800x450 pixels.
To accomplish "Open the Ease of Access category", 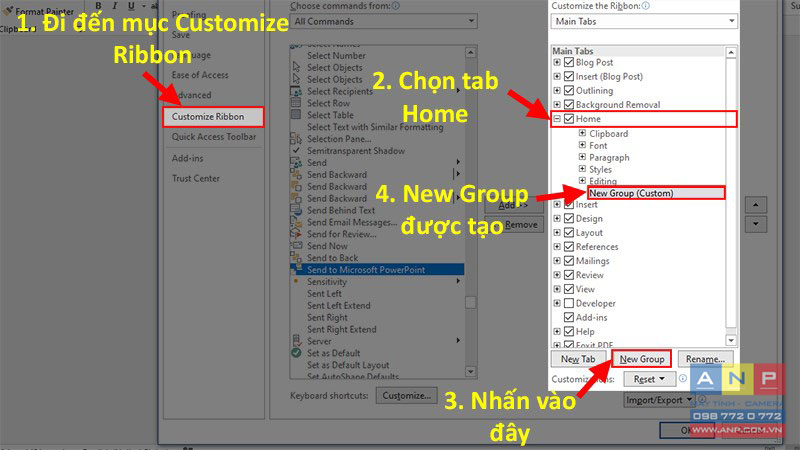I will [x=200, y=75].
